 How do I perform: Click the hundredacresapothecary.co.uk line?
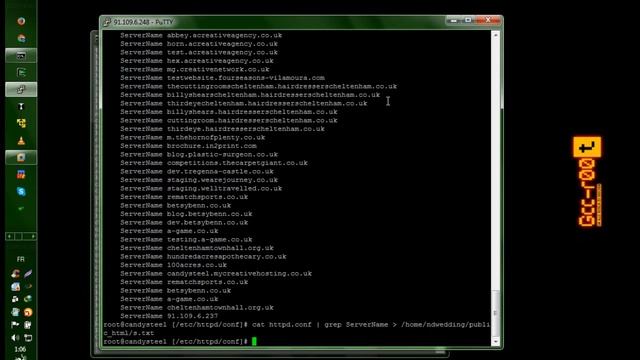tap(203, 257)
